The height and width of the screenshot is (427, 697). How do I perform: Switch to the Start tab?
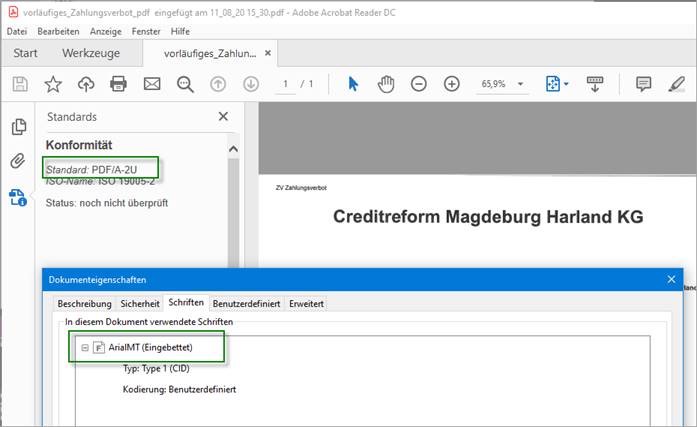[x=25, y=53]
